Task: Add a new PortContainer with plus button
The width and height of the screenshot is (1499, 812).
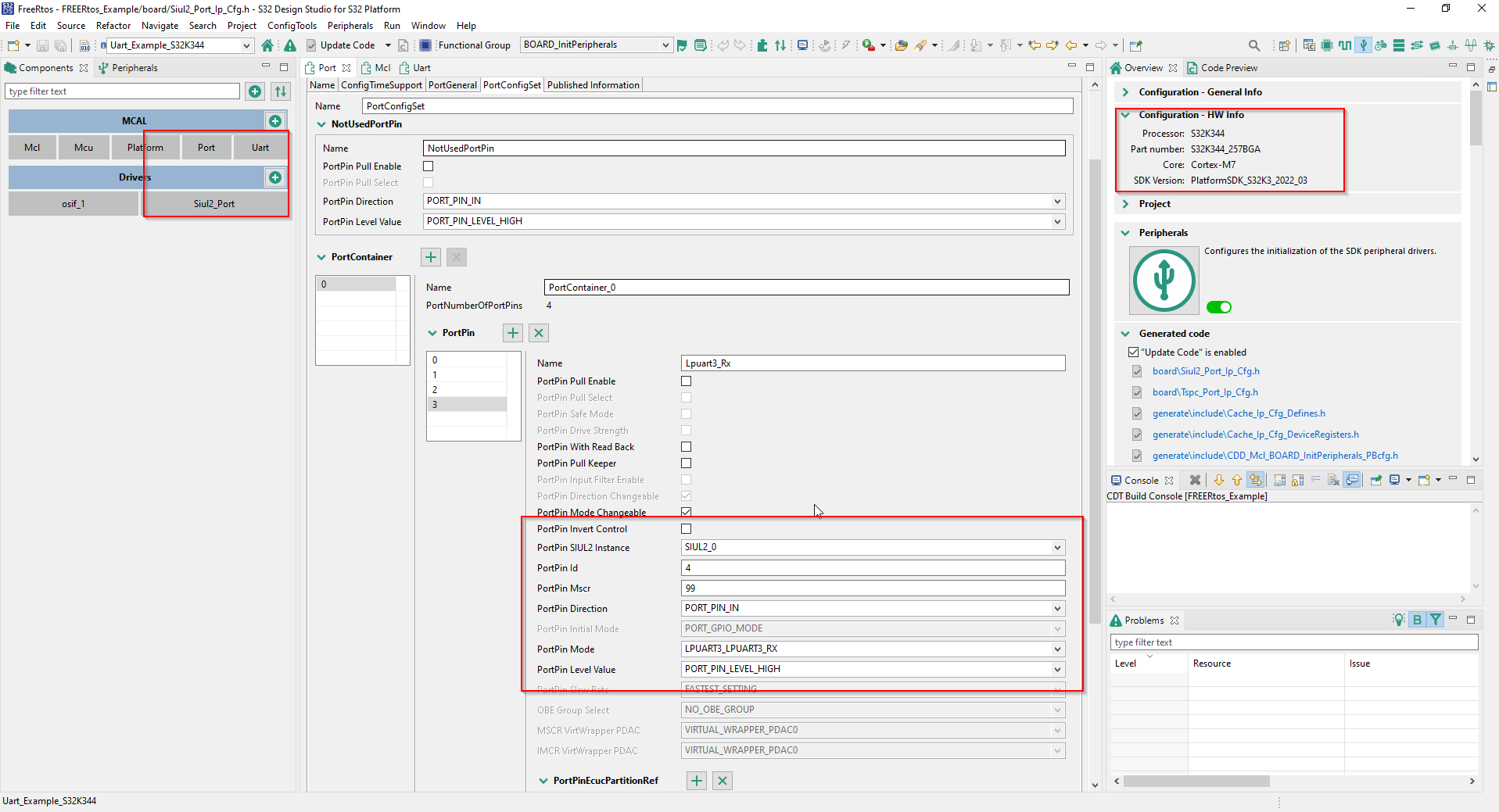Action: [x=431, y=257]
